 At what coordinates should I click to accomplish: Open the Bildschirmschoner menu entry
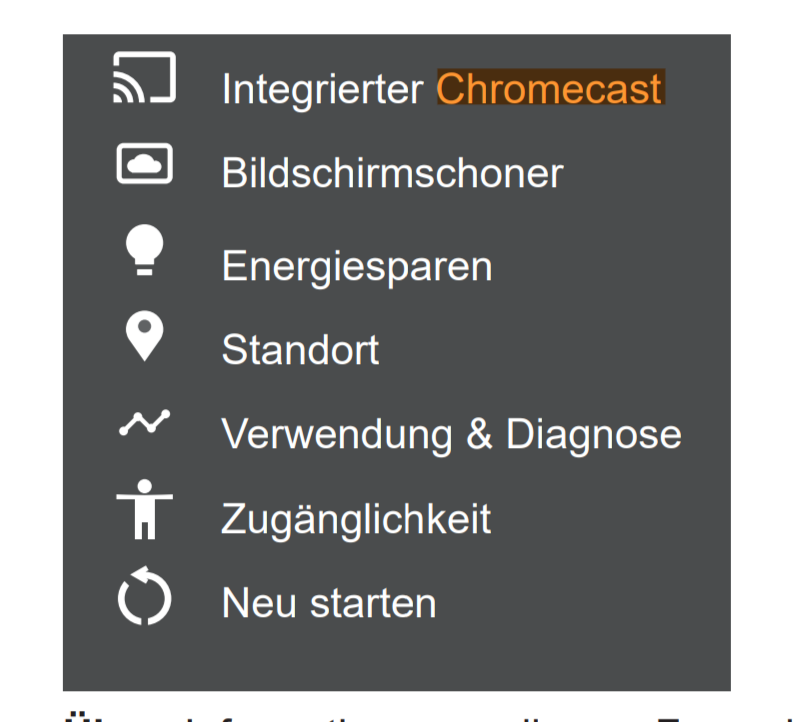(392, 173)
